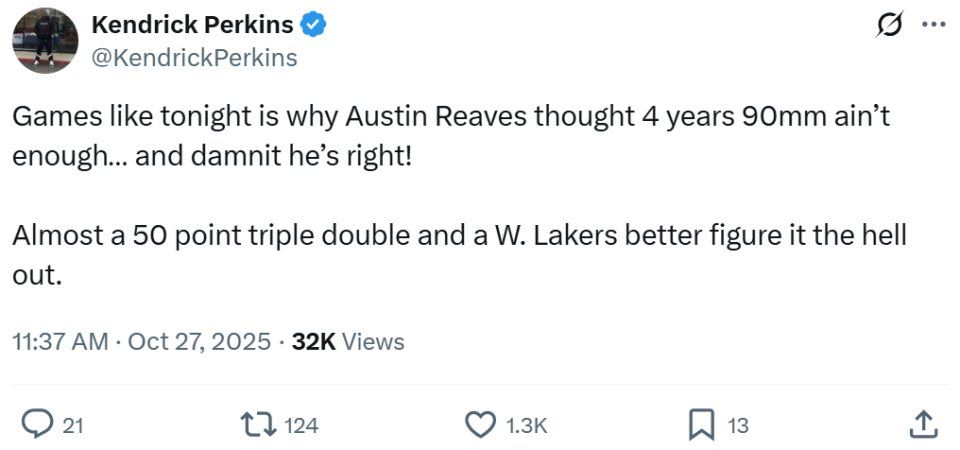Click the share upload icon
This screenshot has width=960, height=450.
click(x=922, y=425)
